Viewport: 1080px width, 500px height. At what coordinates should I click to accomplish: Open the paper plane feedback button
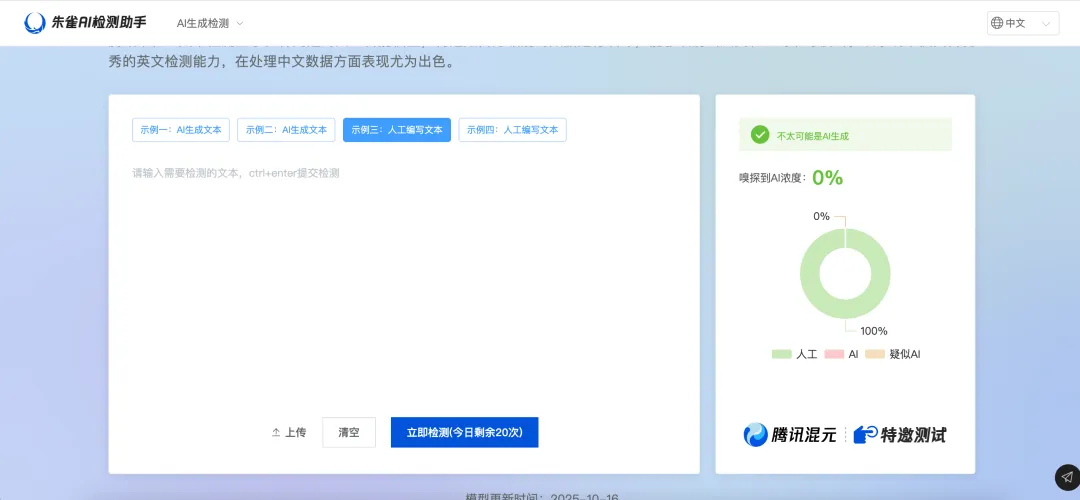[x=1067, y=477]
